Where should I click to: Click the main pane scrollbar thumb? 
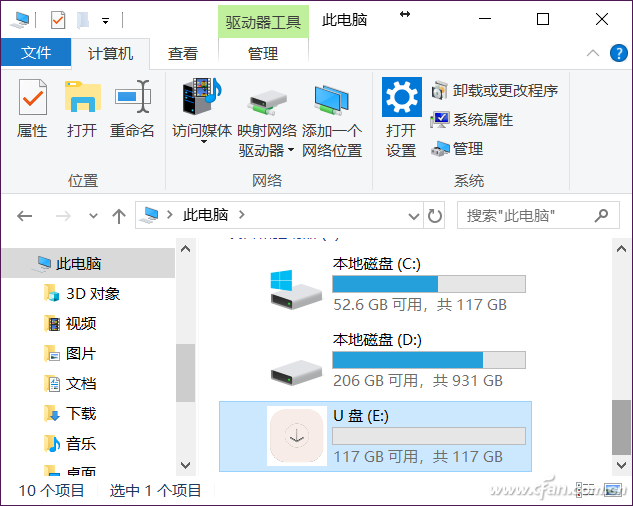pyautogui.click(x=621, y=427)
